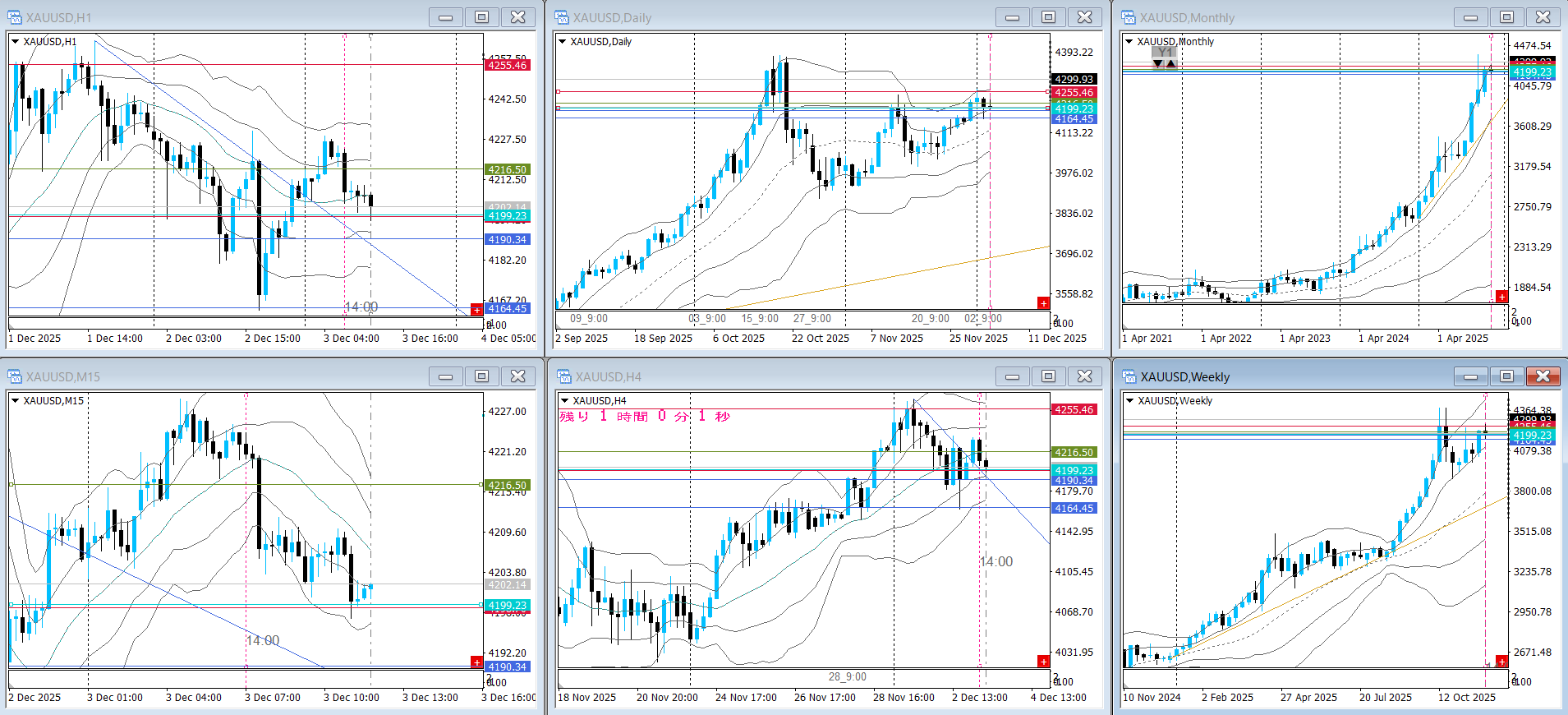This screenshot has height=715, width=1568.
Task: Click the red 4255.46 price label in H1
Action: tap(507, 65)
